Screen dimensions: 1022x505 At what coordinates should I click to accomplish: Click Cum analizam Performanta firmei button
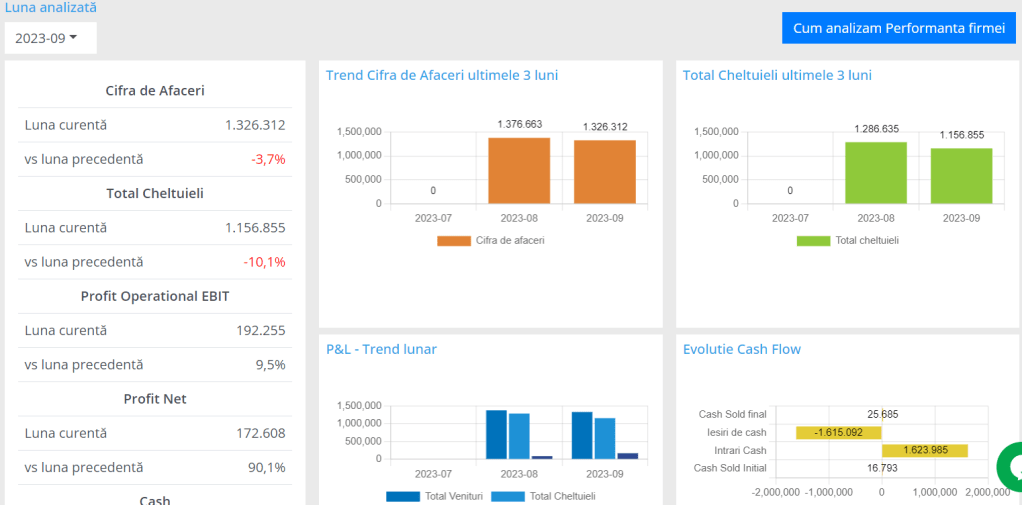coord(898,28)
